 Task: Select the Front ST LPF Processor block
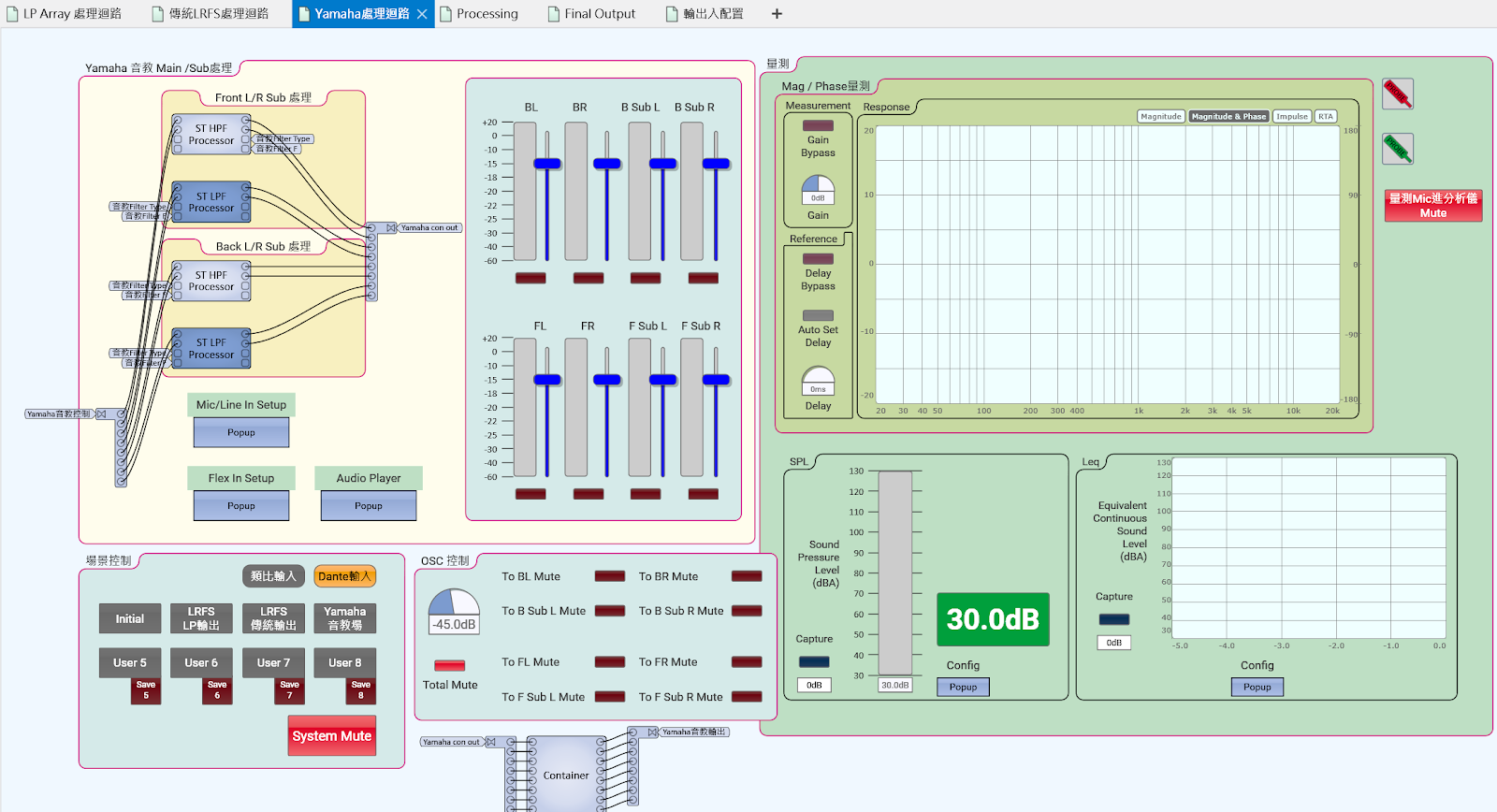pyautogui.click(x=211, y=202)
